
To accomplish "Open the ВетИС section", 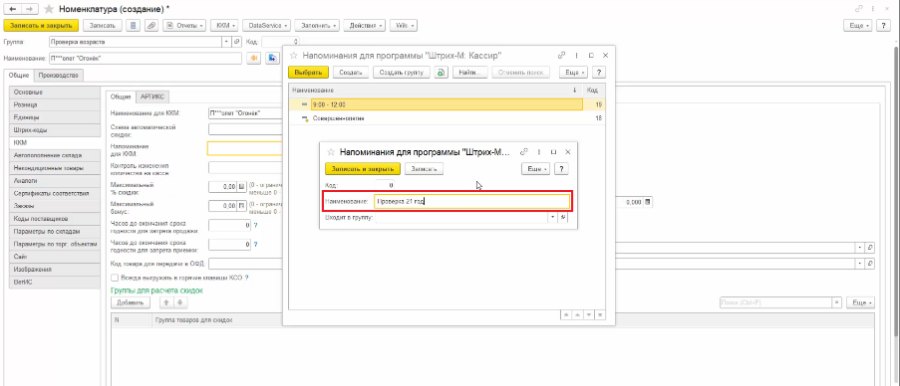I will pos(55,282).
